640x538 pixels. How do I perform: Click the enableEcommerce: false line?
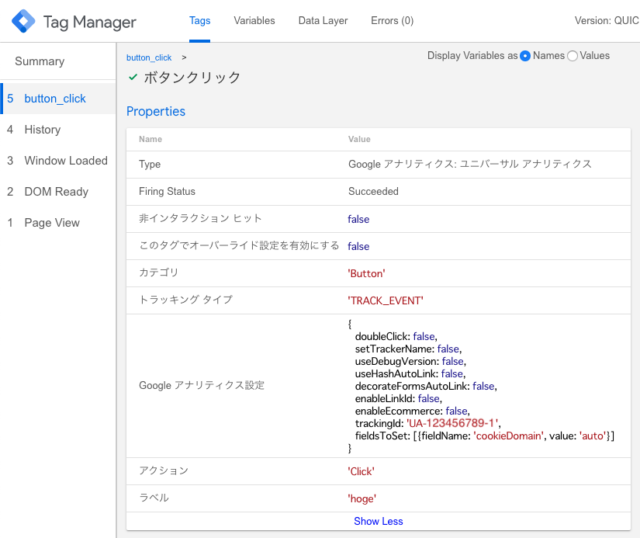[412, 411]
